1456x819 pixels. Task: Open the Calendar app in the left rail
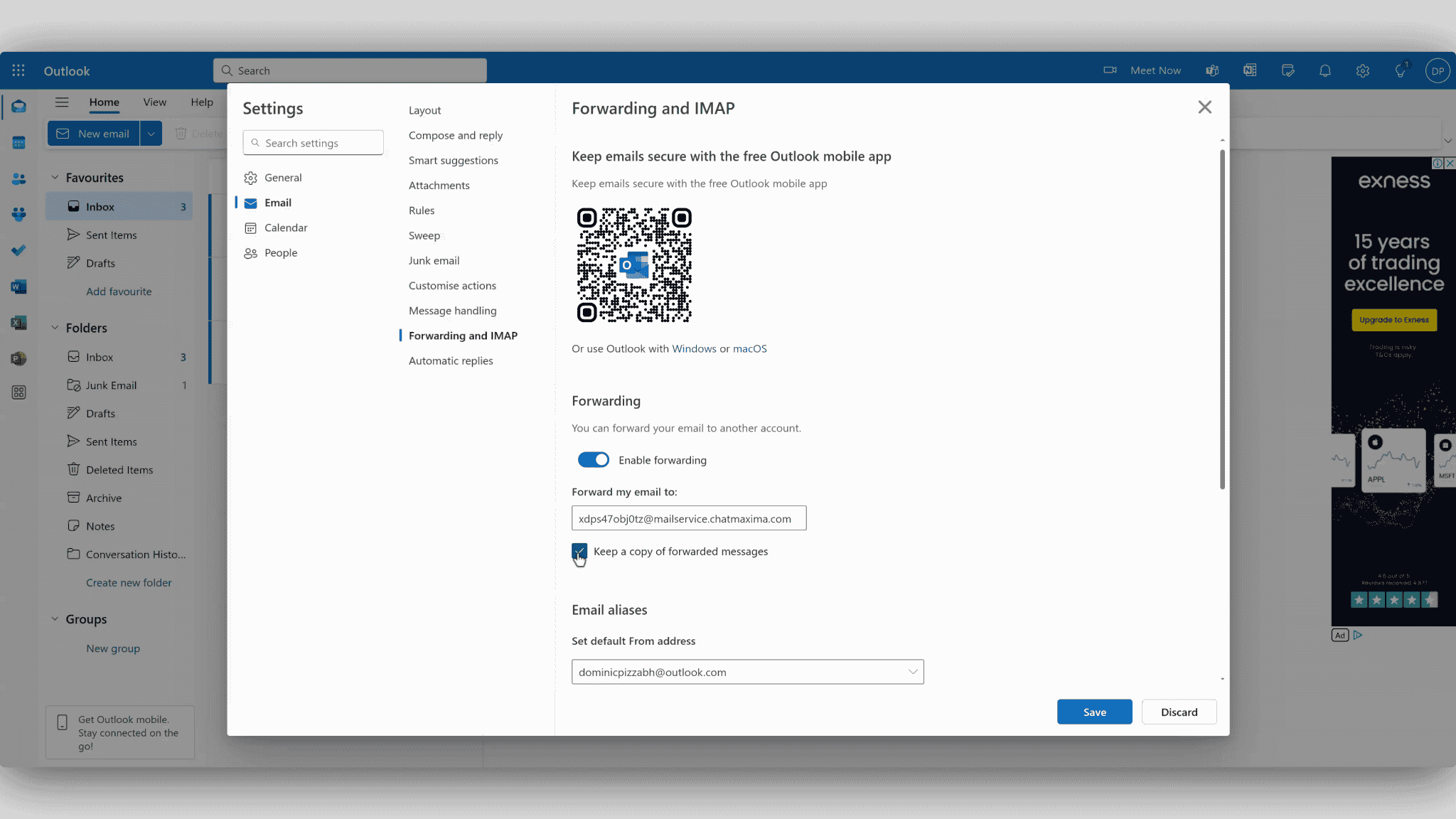[x=18, y=143]
